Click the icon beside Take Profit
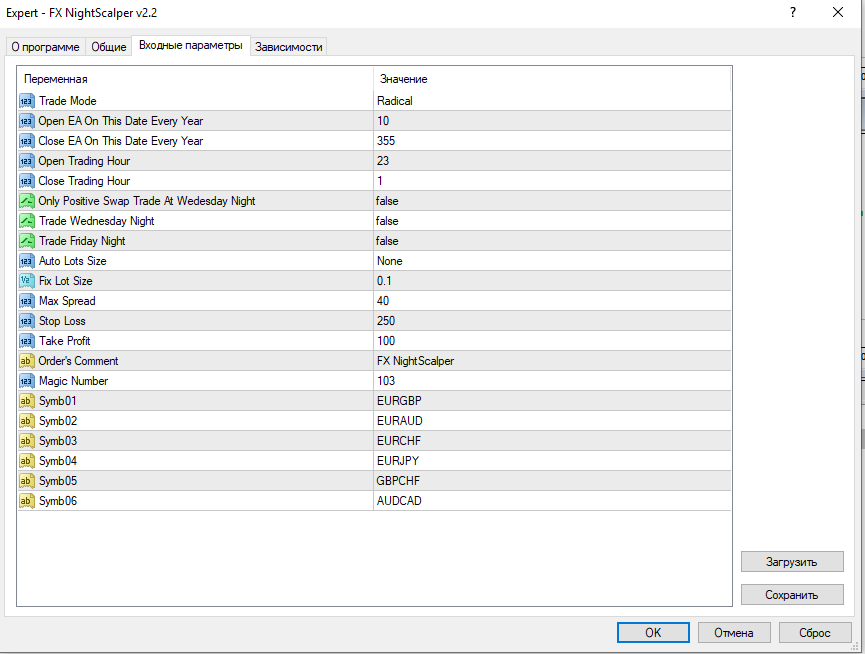The image size is (865, 654). pyautogui.click(x=26, y=341)
